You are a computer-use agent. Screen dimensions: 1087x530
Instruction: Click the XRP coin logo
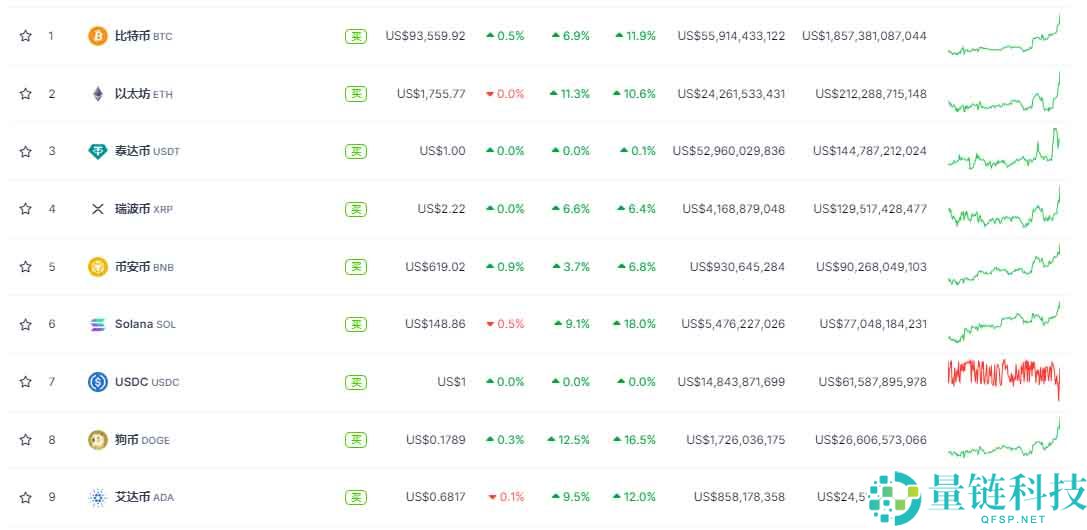coord(98,209)
